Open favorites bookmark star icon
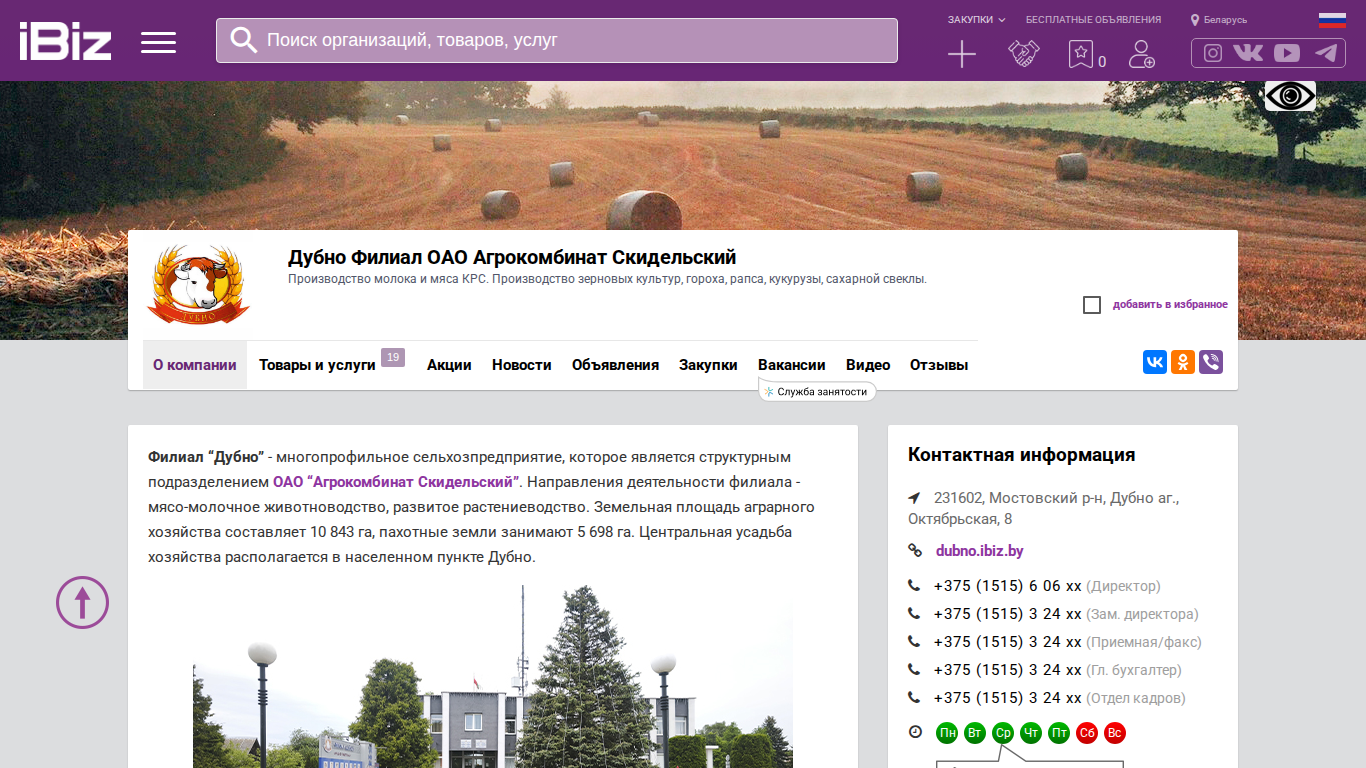 pyautogui.click(x=1080, y=54)
